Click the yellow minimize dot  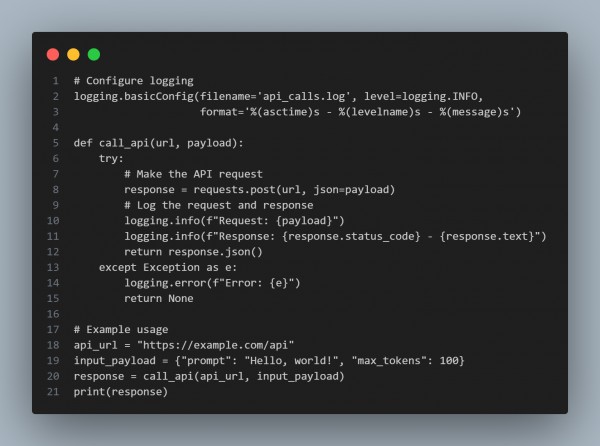click(x=73, y=54)
